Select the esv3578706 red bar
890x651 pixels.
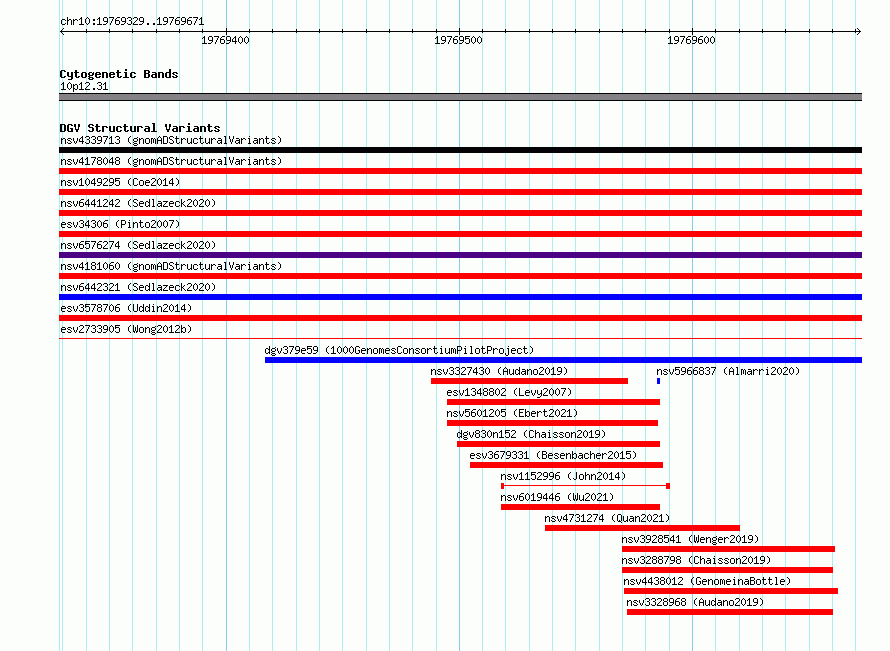pyautogui.click(x=460, y=318)
